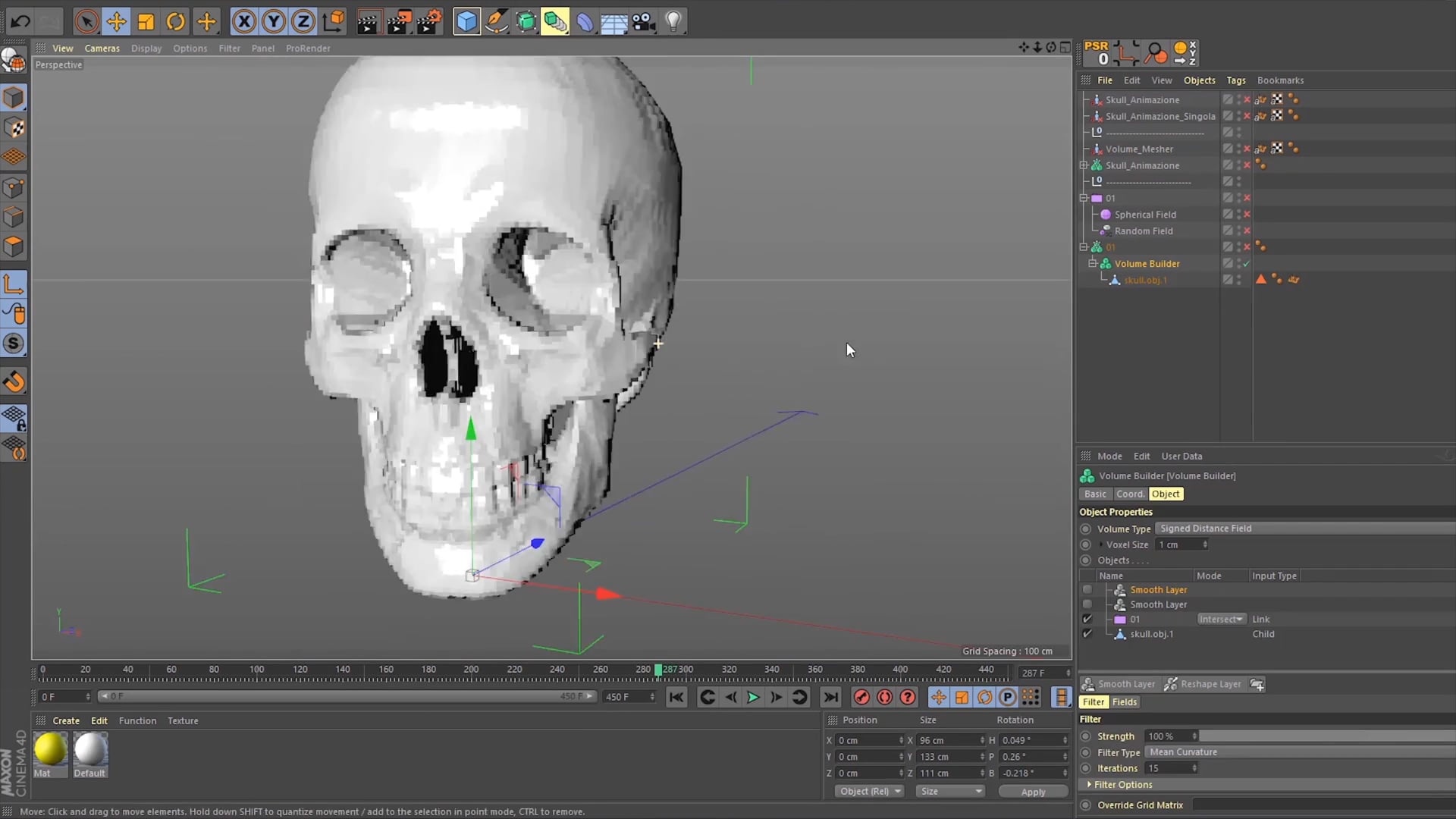This screenshot has width=1456, height=819.
Task: Open the Intersect mode dropdown
Action: [x=1221, y=619]
